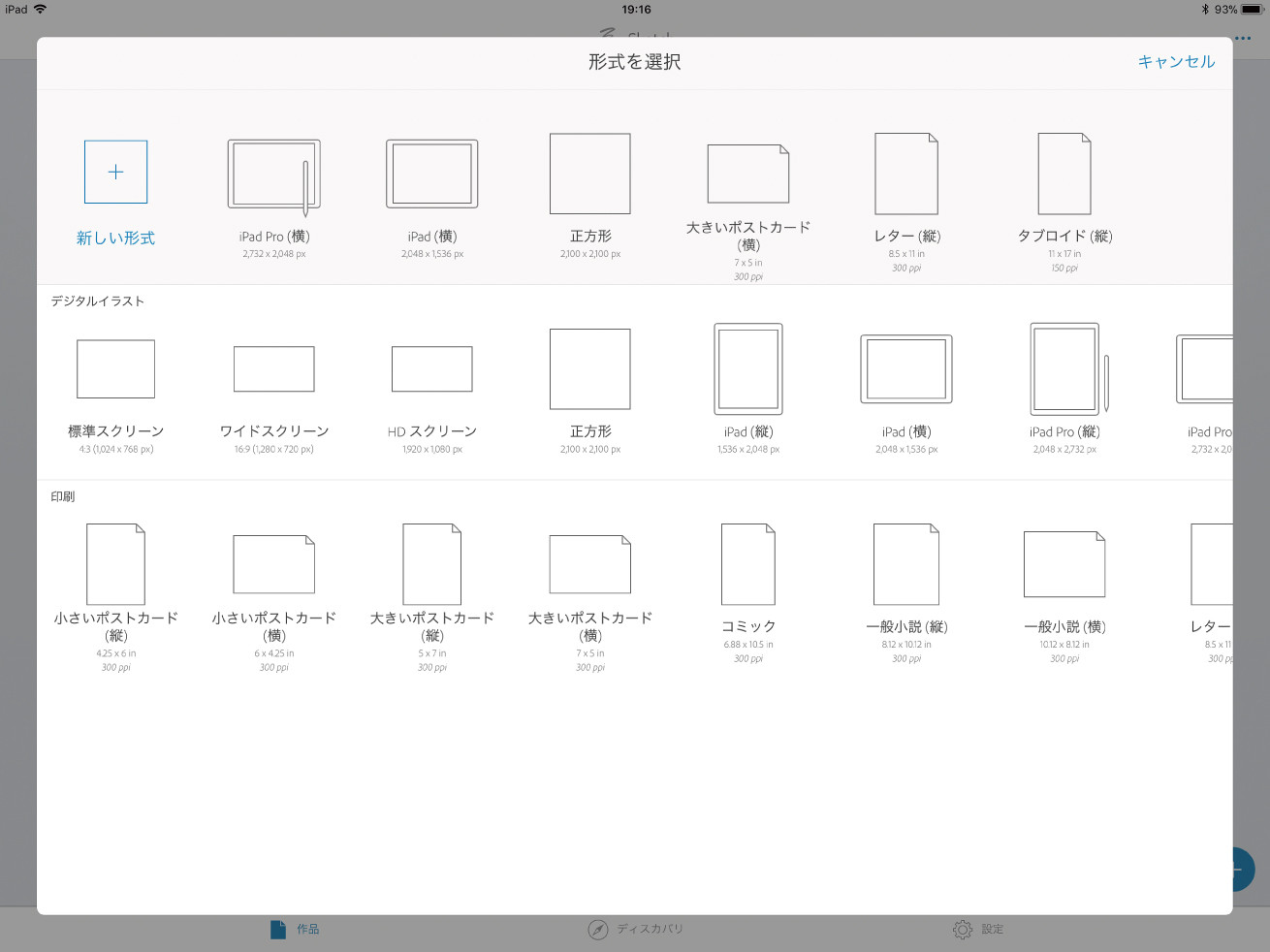Choose 一般小説 (横) print format
1270x952 pixels.
pyautogui.click(x=1064, y=597)
